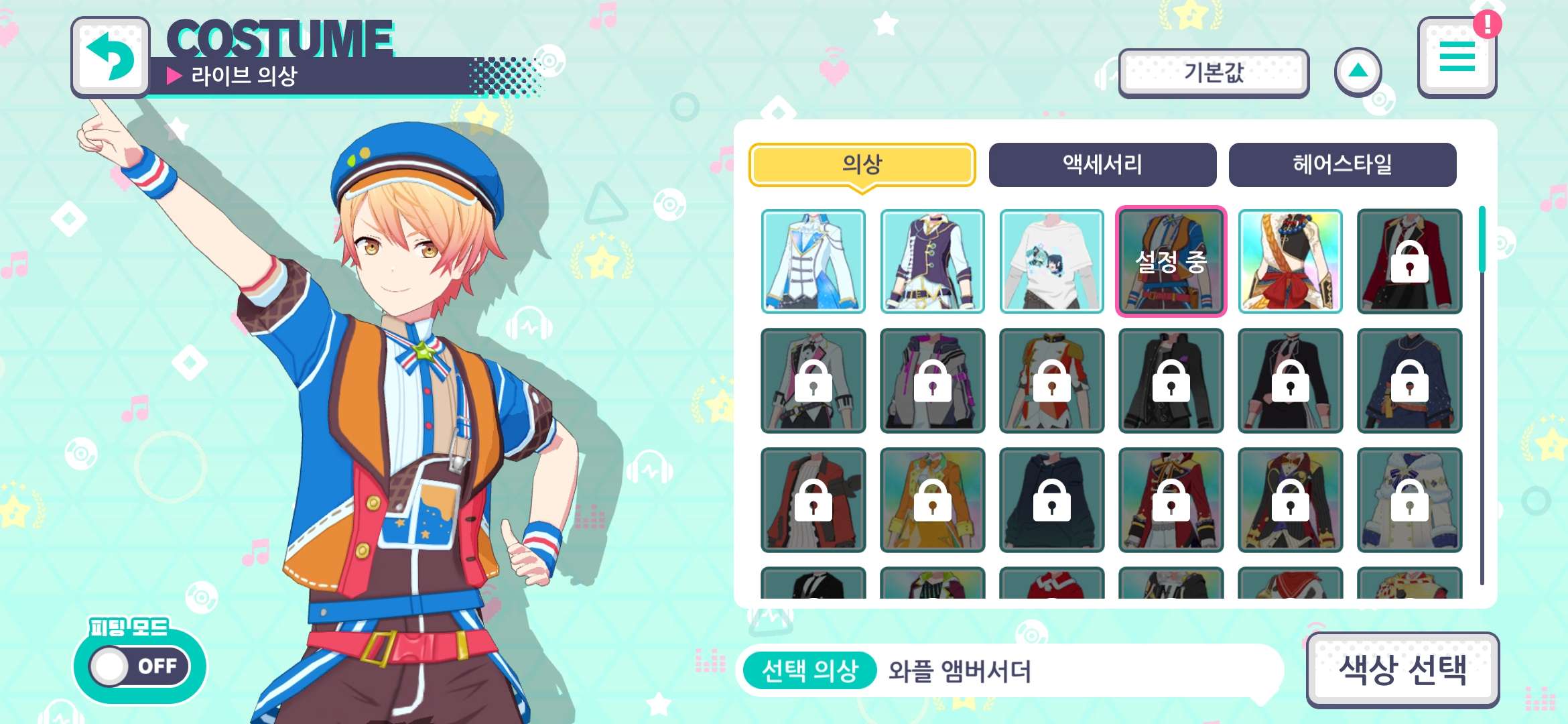Screen dimensions: 1568x724
Task: Tap the locked navy military coat costume
Action: [x=1410, y=381]
